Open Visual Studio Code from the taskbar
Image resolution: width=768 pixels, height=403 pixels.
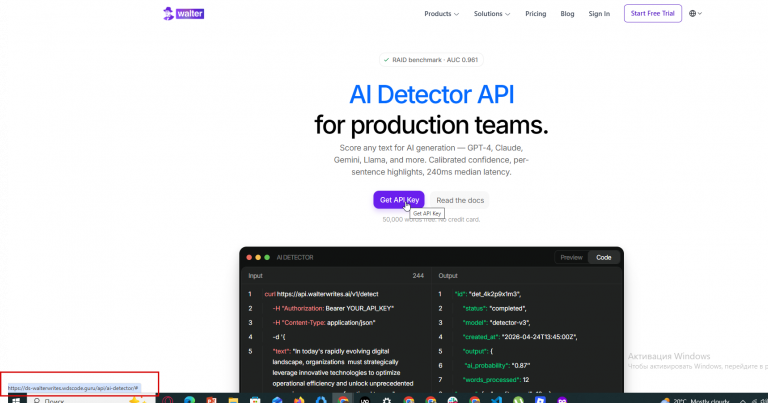pyautogui.click(x=496, y=400)
